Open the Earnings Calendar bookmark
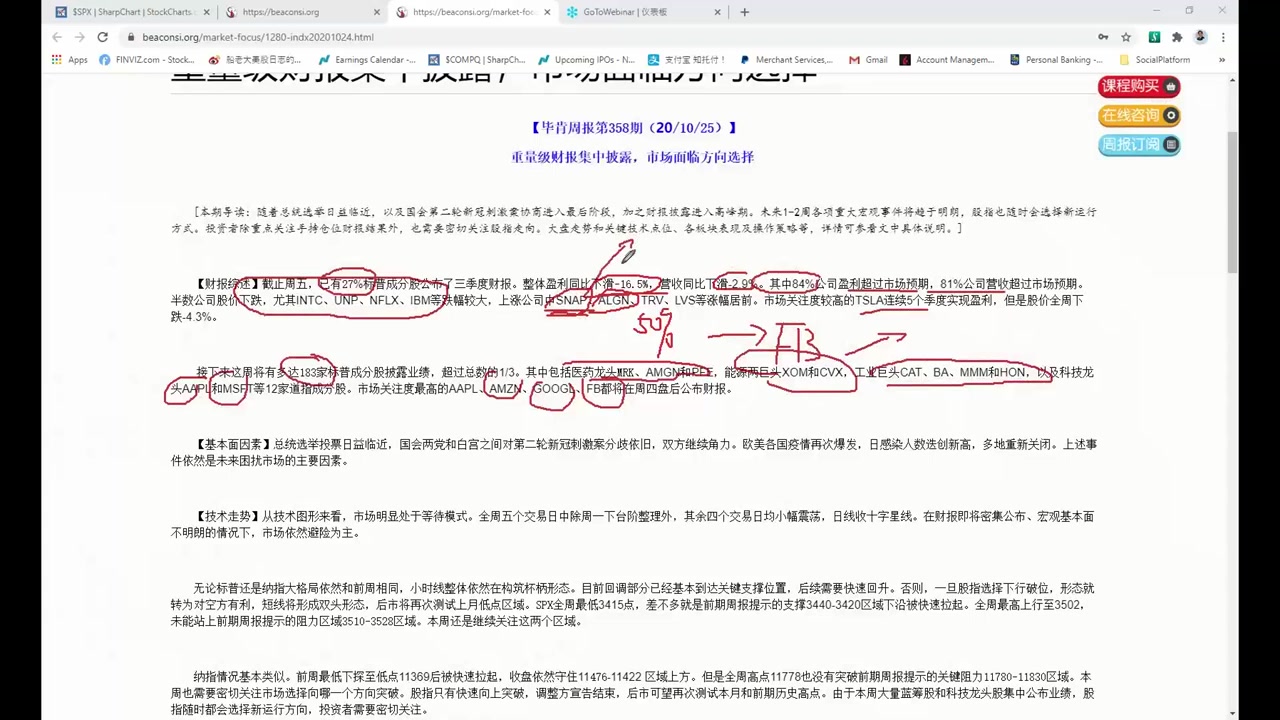Screen dimensions: 1280x720 [x=367, y=60]
